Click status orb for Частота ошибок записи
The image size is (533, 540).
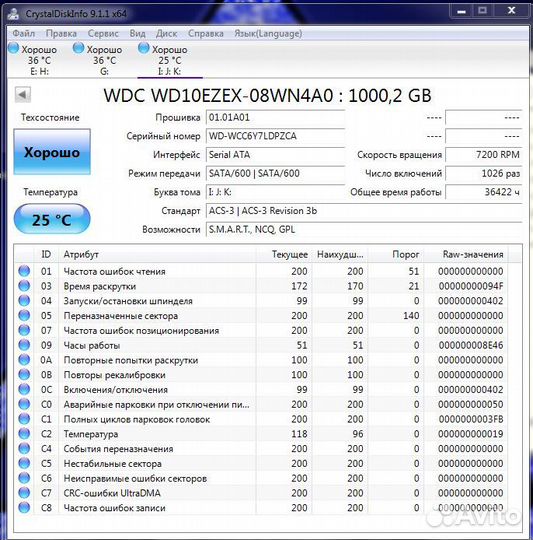pyautogui.click(x=24, y=508)
